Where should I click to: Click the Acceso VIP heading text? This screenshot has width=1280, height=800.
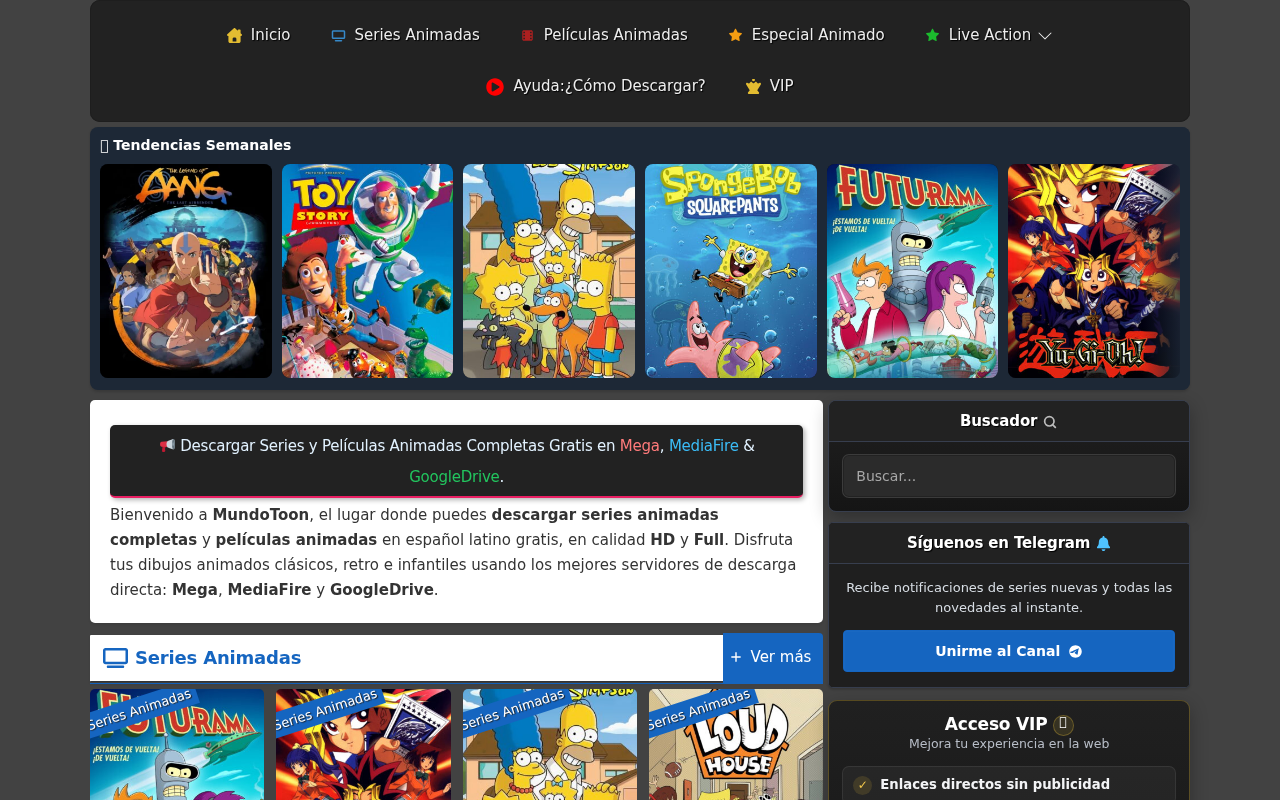[x=996, y=724]
